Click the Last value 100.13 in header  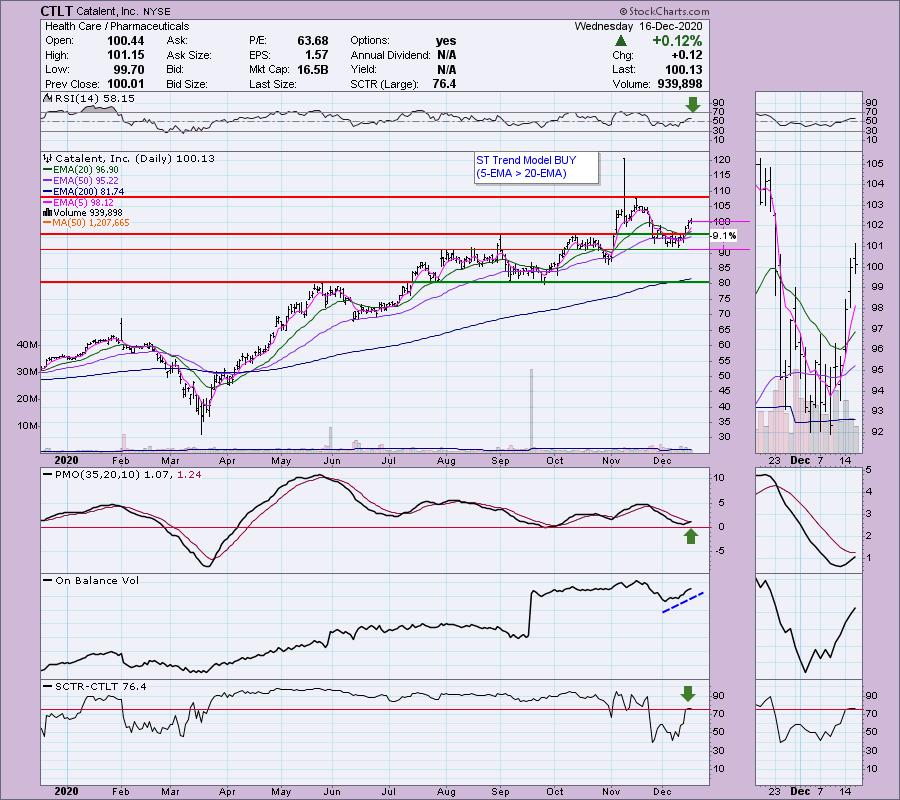[x=684, y=69]
